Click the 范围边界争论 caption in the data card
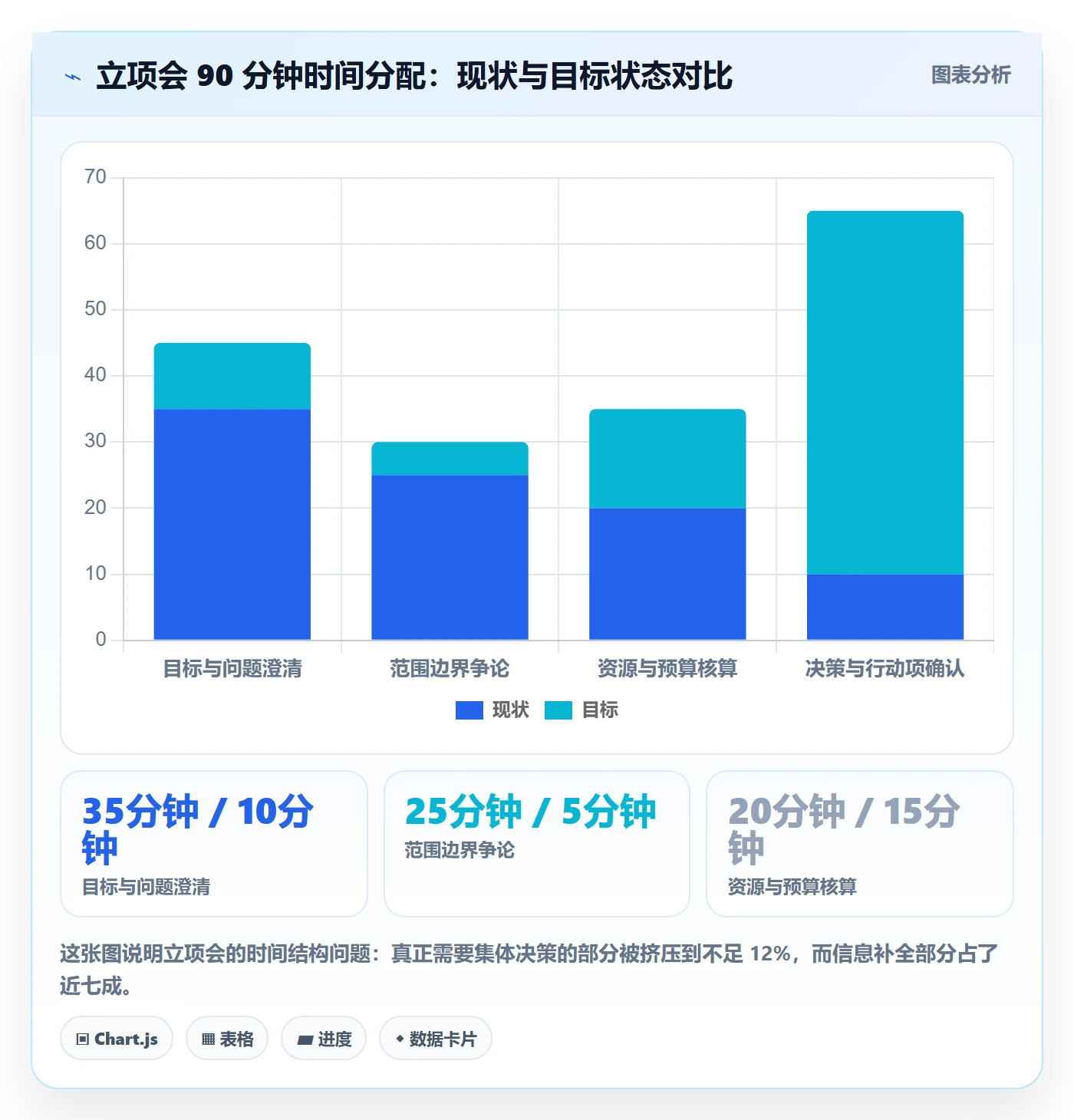The width and height of the screenshot is (1074, 1120). [x=460, y=851]
